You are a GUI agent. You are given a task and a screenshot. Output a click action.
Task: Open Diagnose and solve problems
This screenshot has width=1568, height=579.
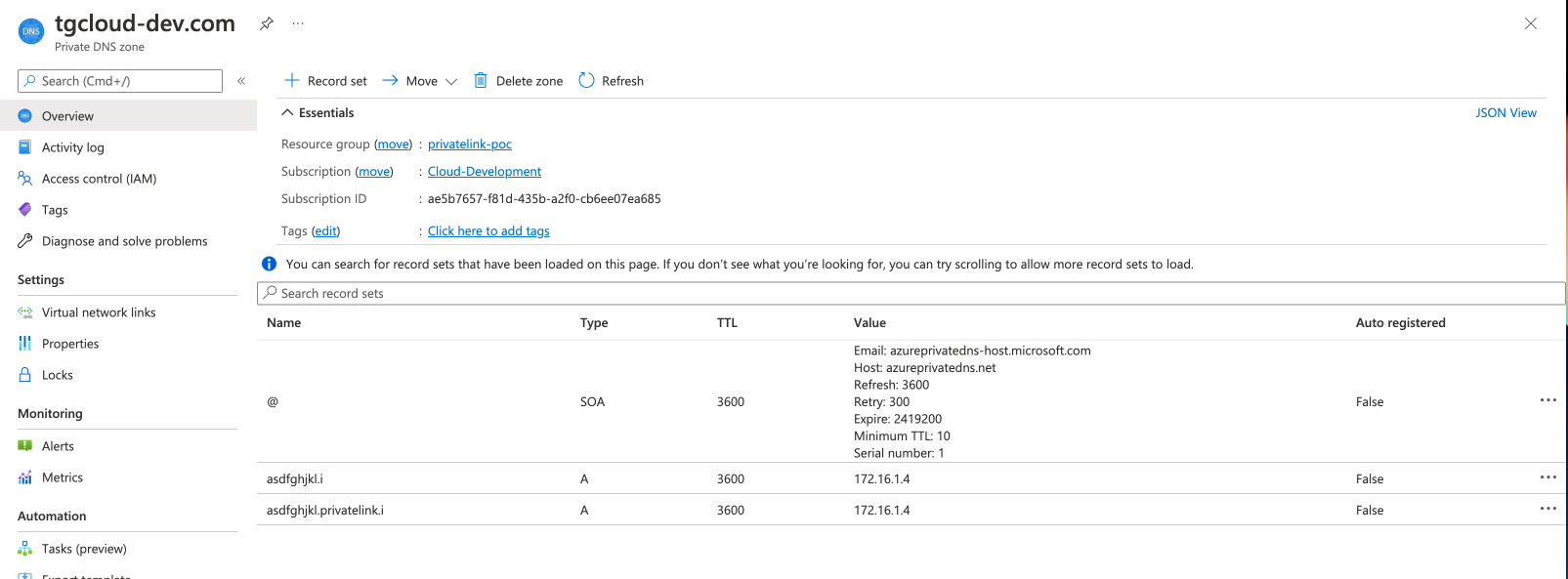pos(124,241)
